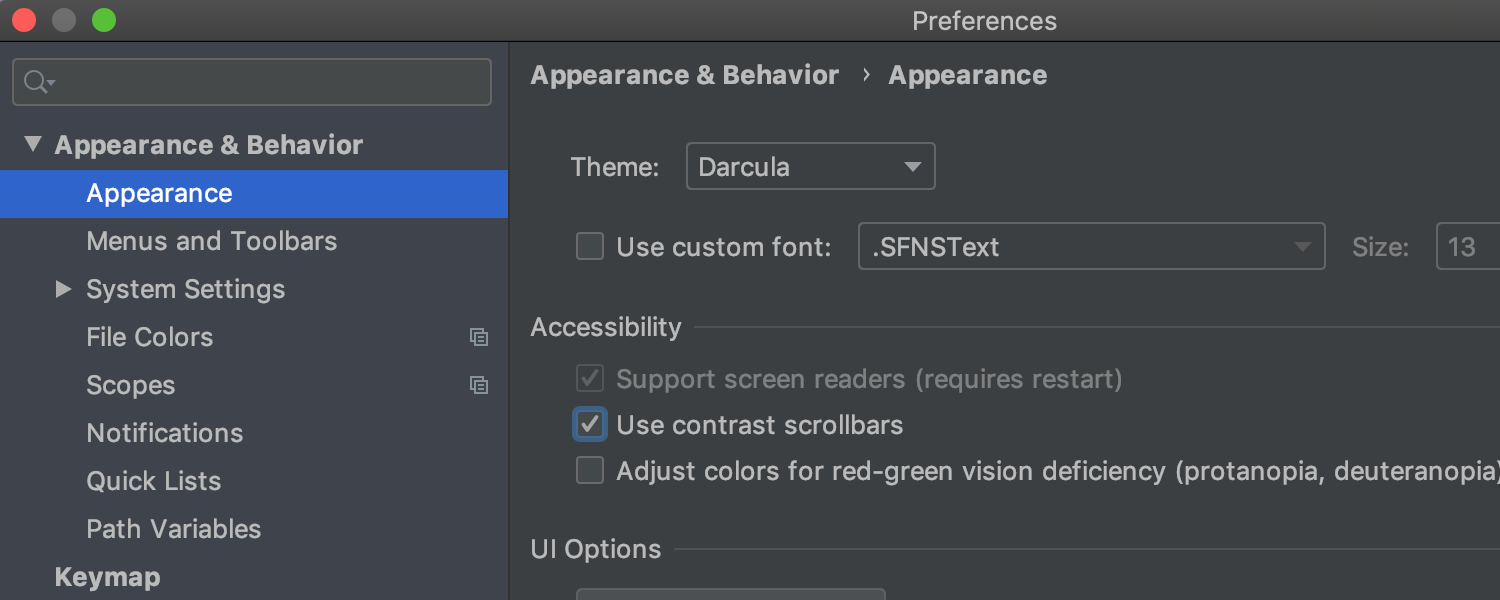The width and height of the screenshot is (1500, 600).
Task: Click the green window zoom button
Action: click(104, 20)
